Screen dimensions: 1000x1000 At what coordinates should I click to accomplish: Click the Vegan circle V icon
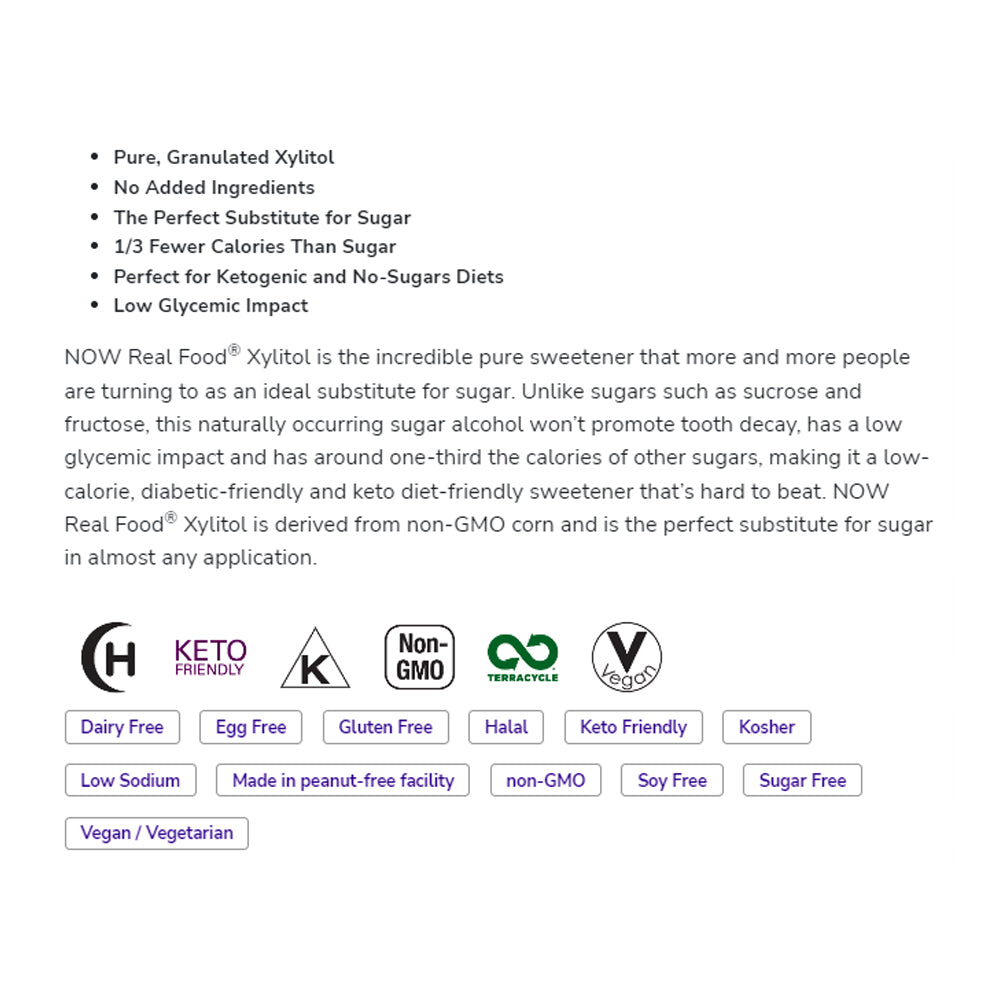pos(627,657)
